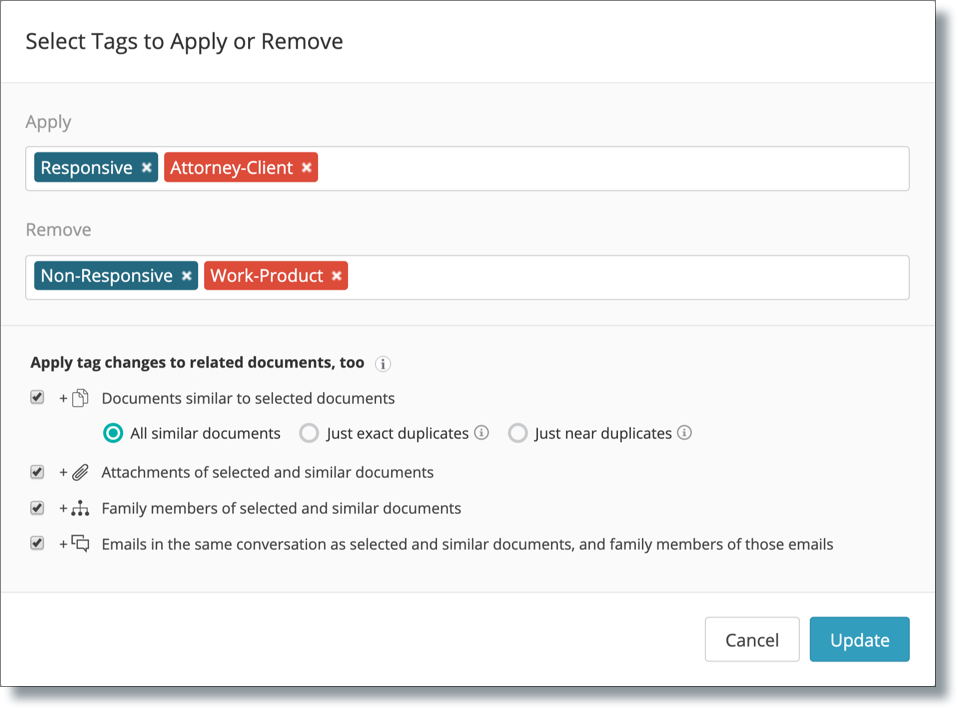Uncheck Attachments of selected and similar documents

37,472
